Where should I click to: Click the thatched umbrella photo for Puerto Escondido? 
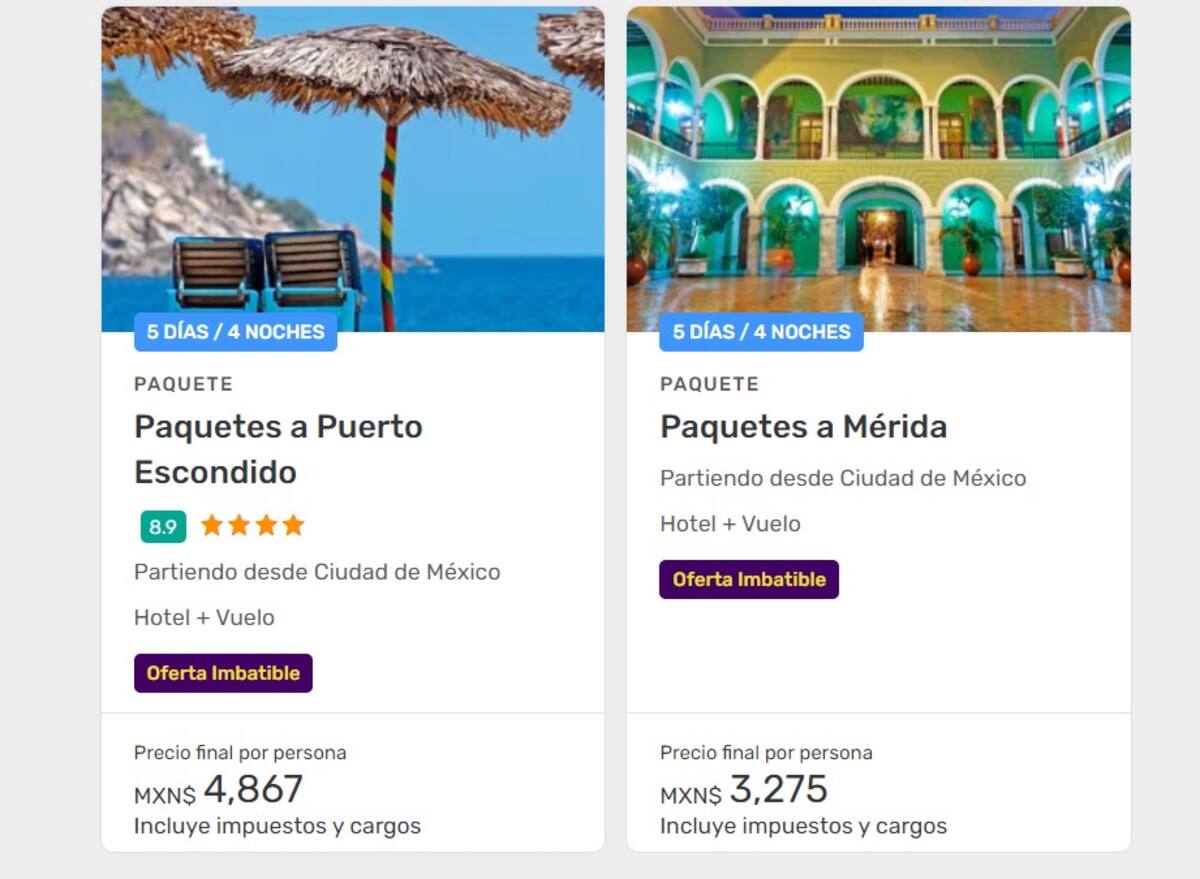[x=350, y=170]
